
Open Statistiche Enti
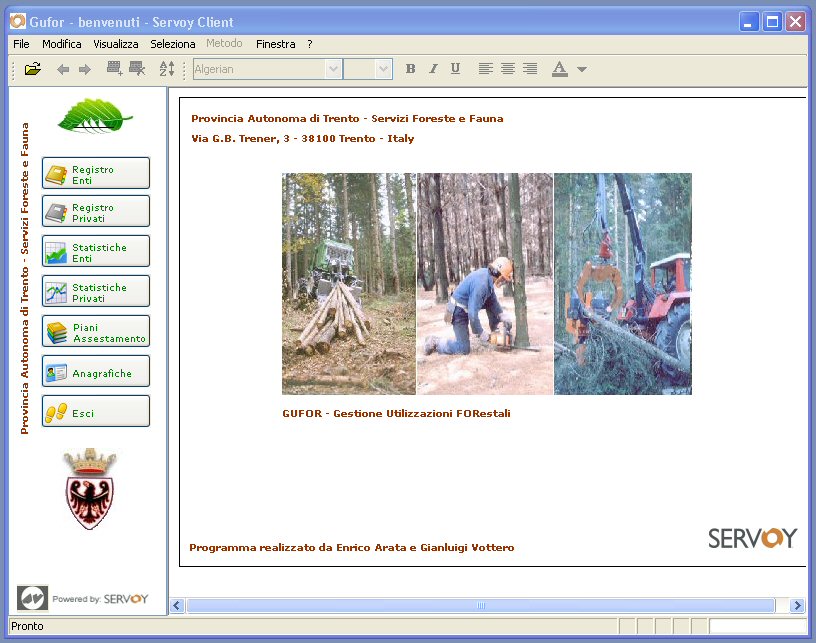click(96, 251)
